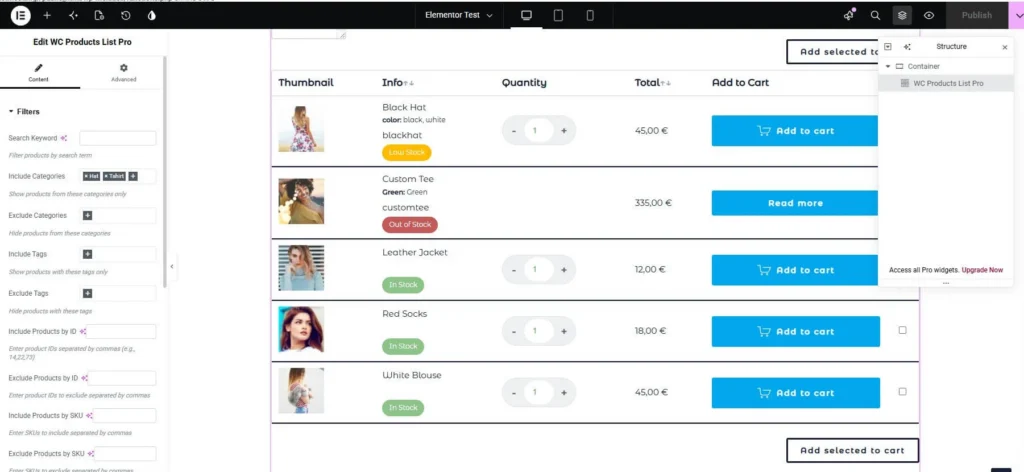The height and width of the screenshot is (472, 1024).
Task: Select the Container row in Structure
Action: click(946, 67)
